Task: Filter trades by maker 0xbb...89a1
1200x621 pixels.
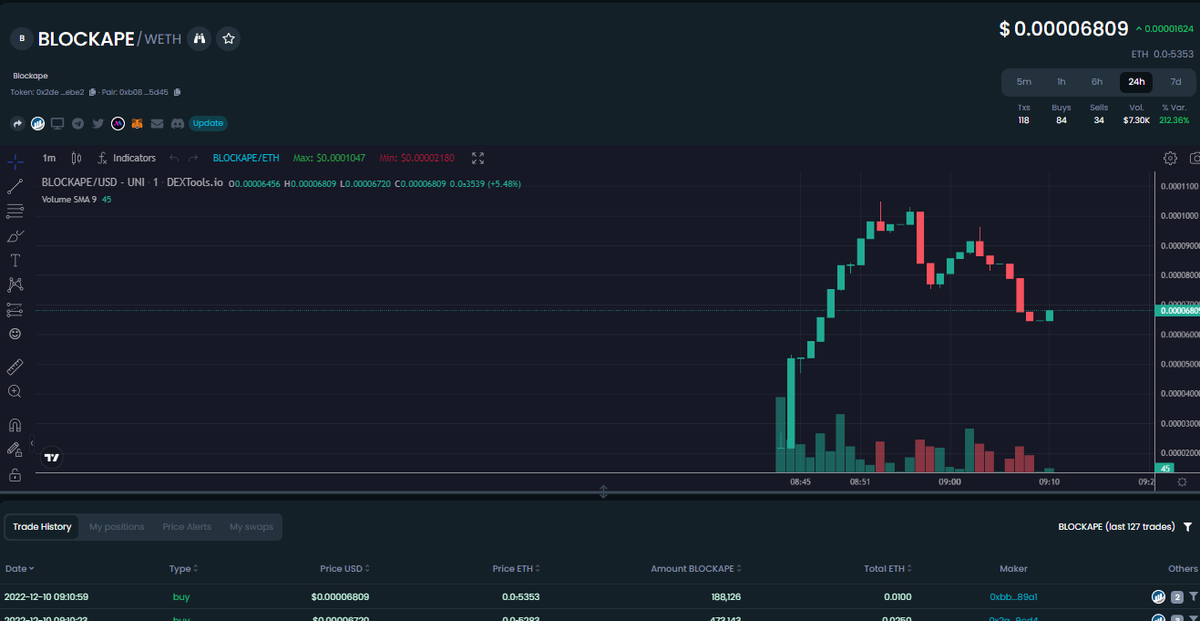Action: click(1193, 597)
